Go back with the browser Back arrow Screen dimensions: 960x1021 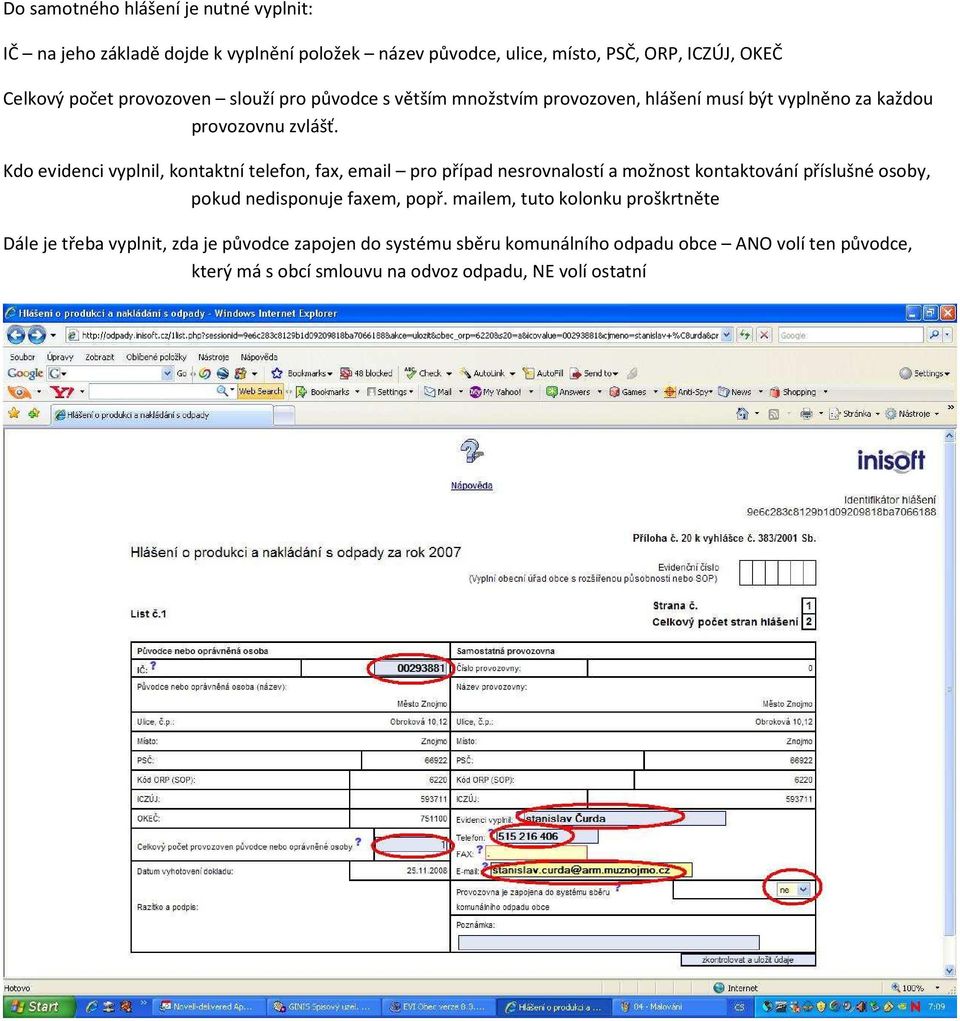[16, 335]
